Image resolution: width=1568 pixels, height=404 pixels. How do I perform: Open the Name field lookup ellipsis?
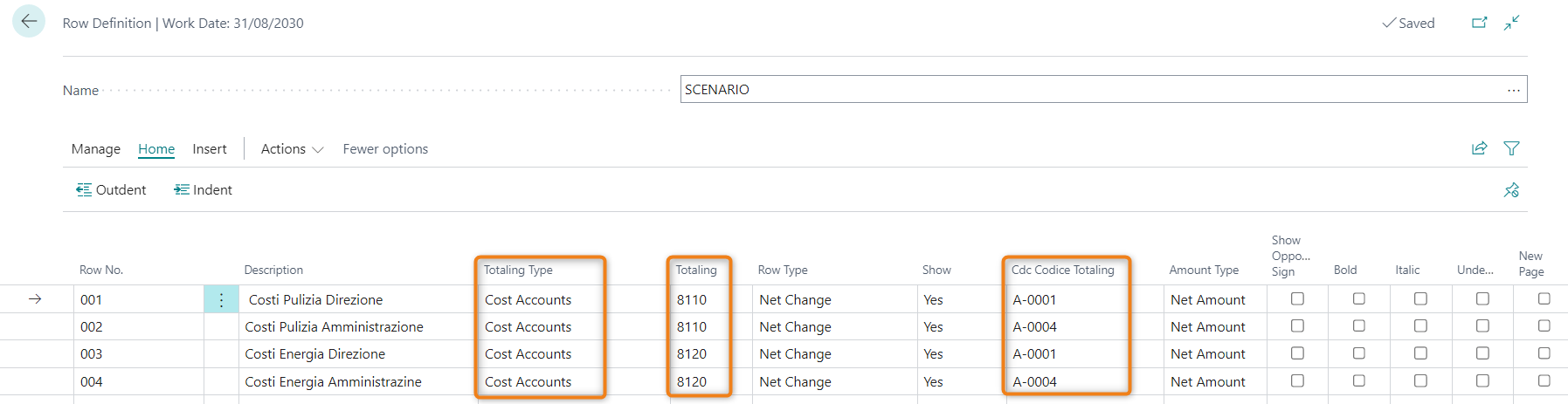tap(1513, 90)
